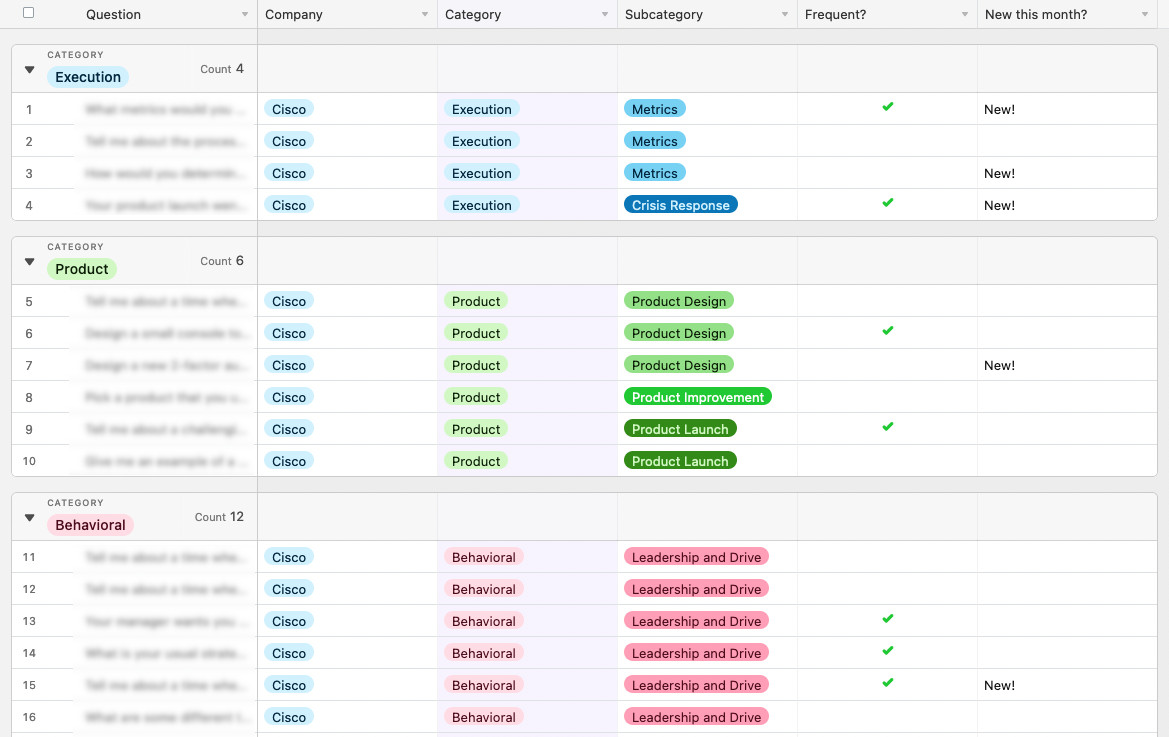
Task: Select the Cisco company tag in row 2
Action: pyautogui.click(x=288, y=141)
